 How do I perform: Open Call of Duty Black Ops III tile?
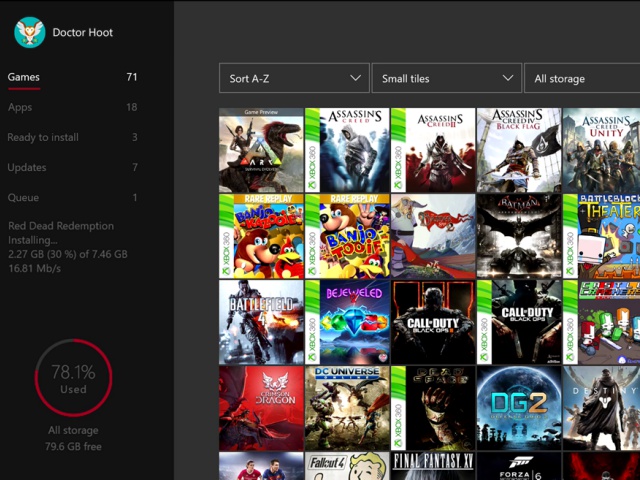[433, 322]
